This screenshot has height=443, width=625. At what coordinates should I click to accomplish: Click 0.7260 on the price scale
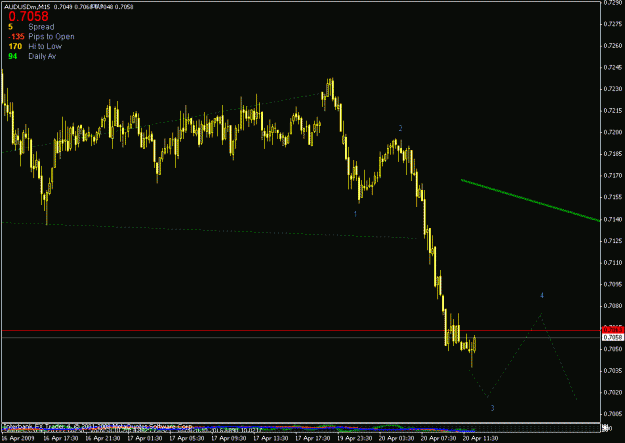click(x=613, y=45)
